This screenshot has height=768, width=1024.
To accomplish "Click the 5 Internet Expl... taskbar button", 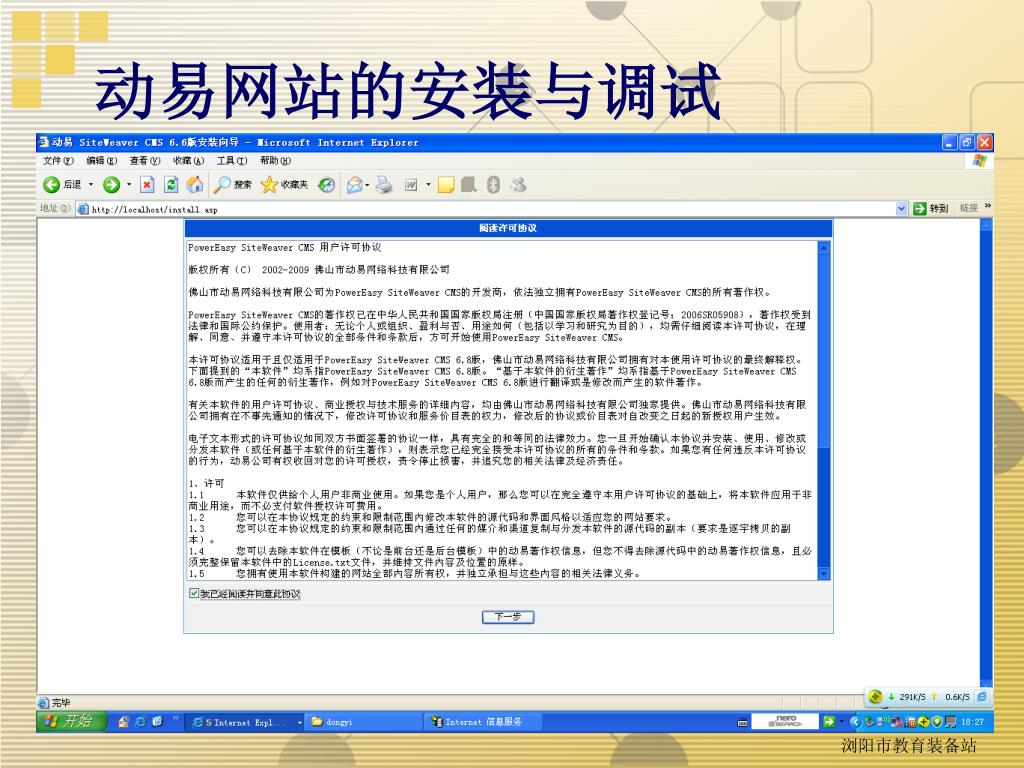I will 245,722.
